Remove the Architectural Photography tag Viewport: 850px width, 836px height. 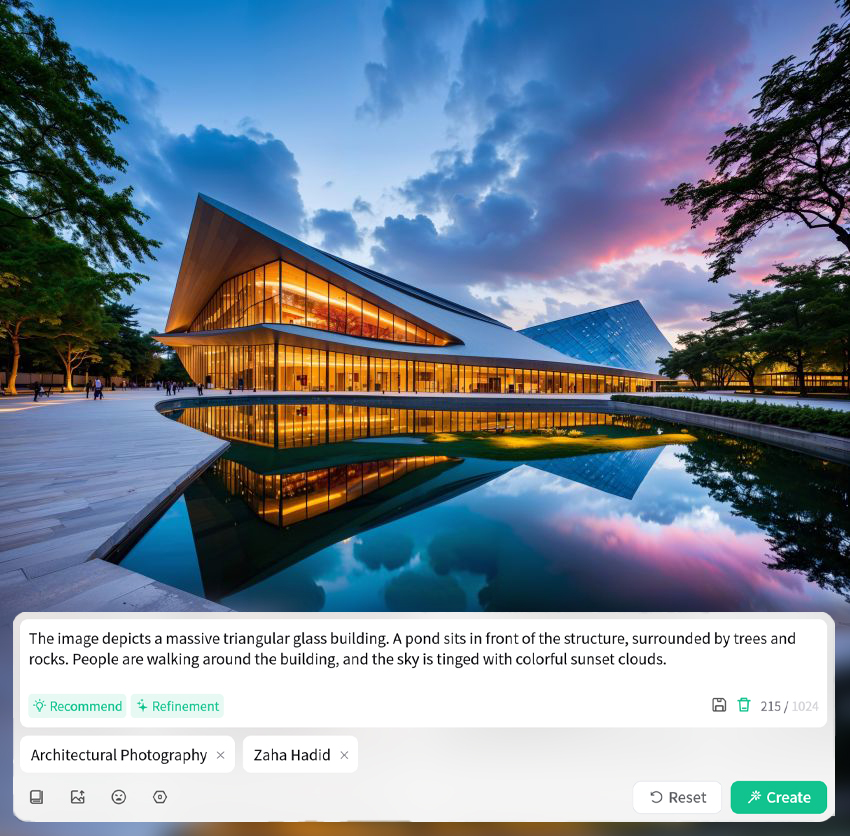pos(221,755)
